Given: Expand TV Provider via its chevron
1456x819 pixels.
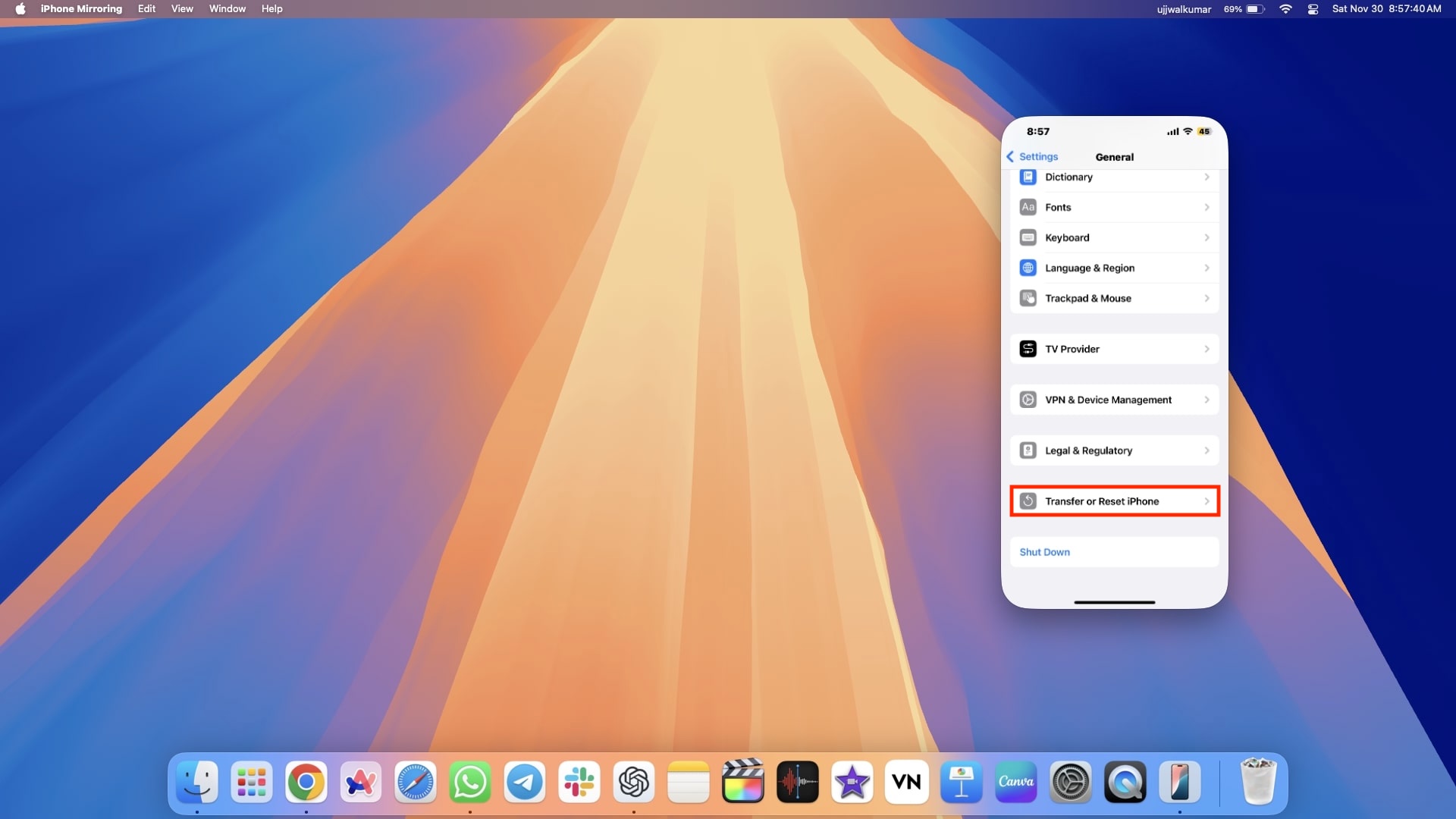Looking at the screenshot, I should pyautogui.click(x=1207, y=349).
